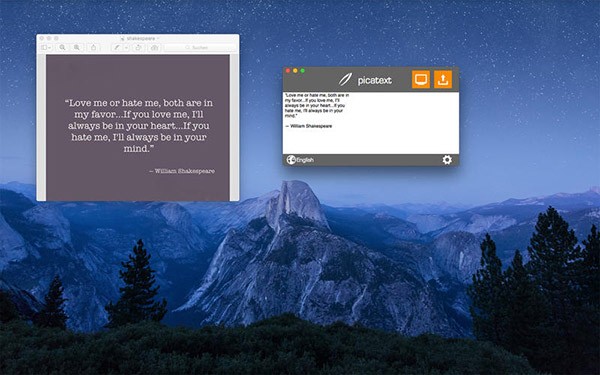This screenshot has width=600, height=375.
Task: Maximize the Picatext window with green button
Action: coord(303,71)
